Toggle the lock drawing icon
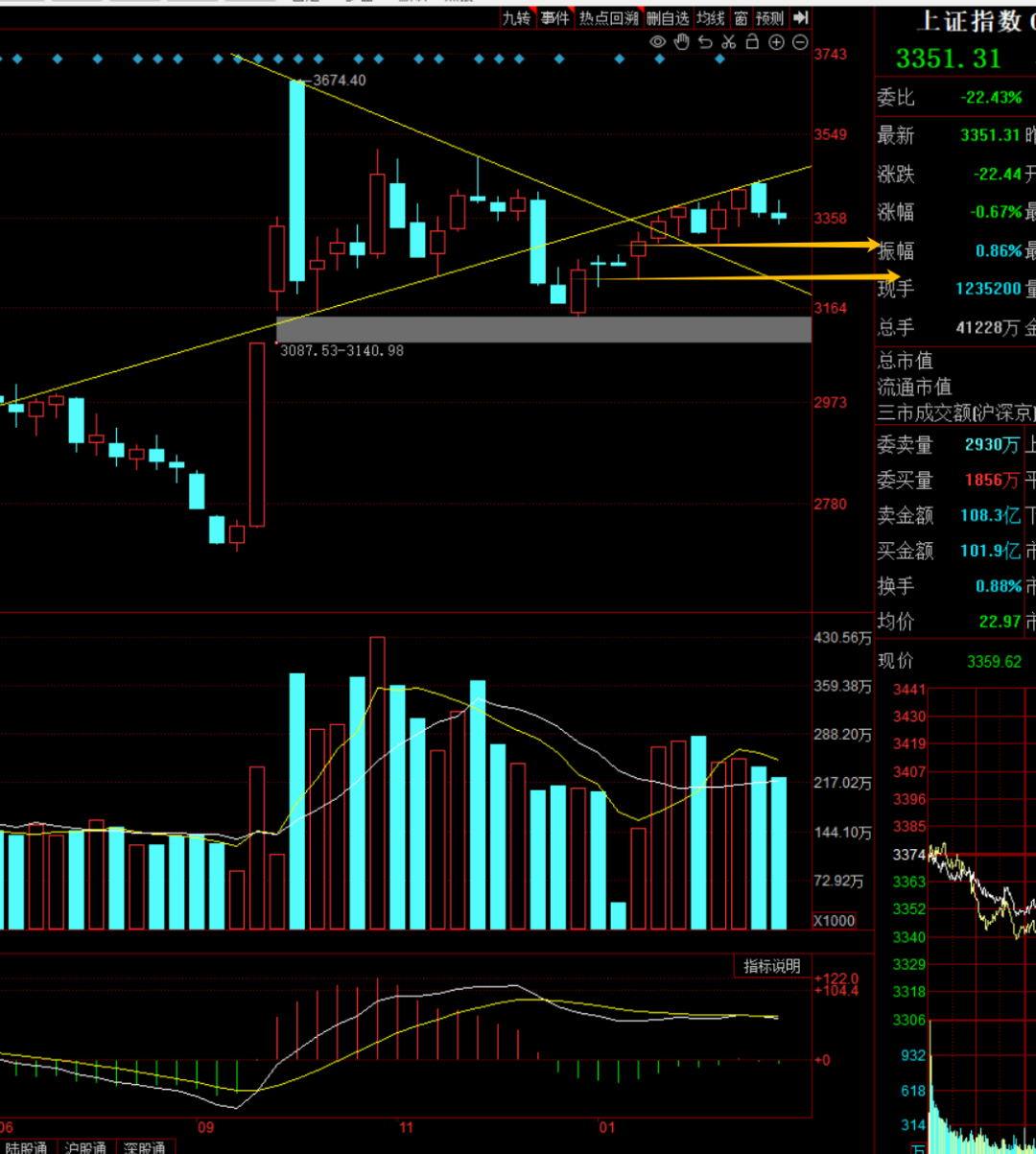 click(753, 42)
